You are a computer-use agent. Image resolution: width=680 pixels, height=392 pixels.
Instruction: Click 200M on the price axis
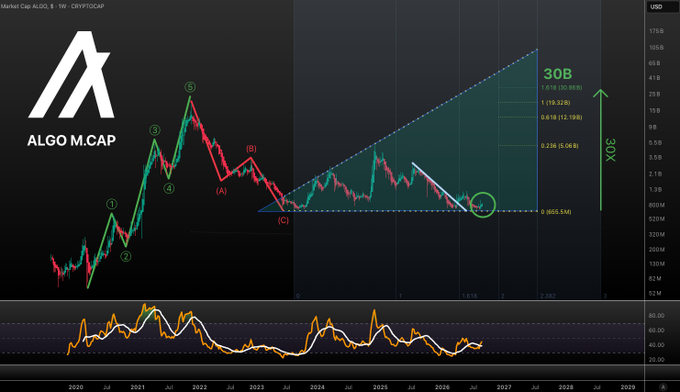click(657, 250)
